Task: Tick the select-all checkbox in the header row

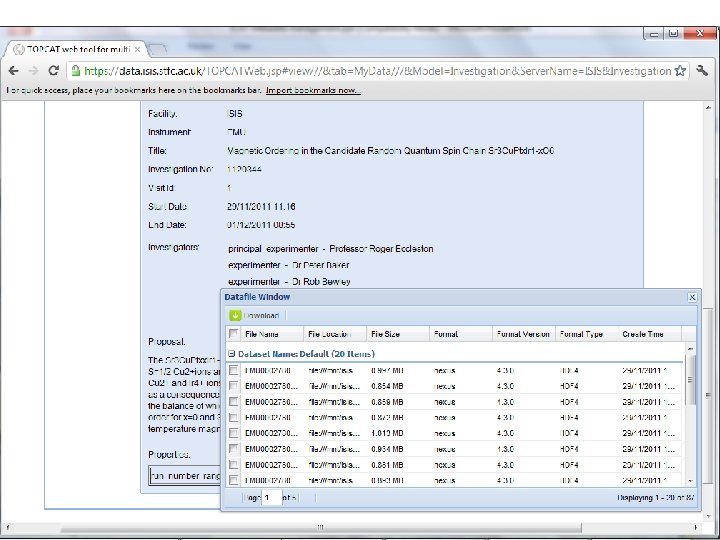Action: 233,334
